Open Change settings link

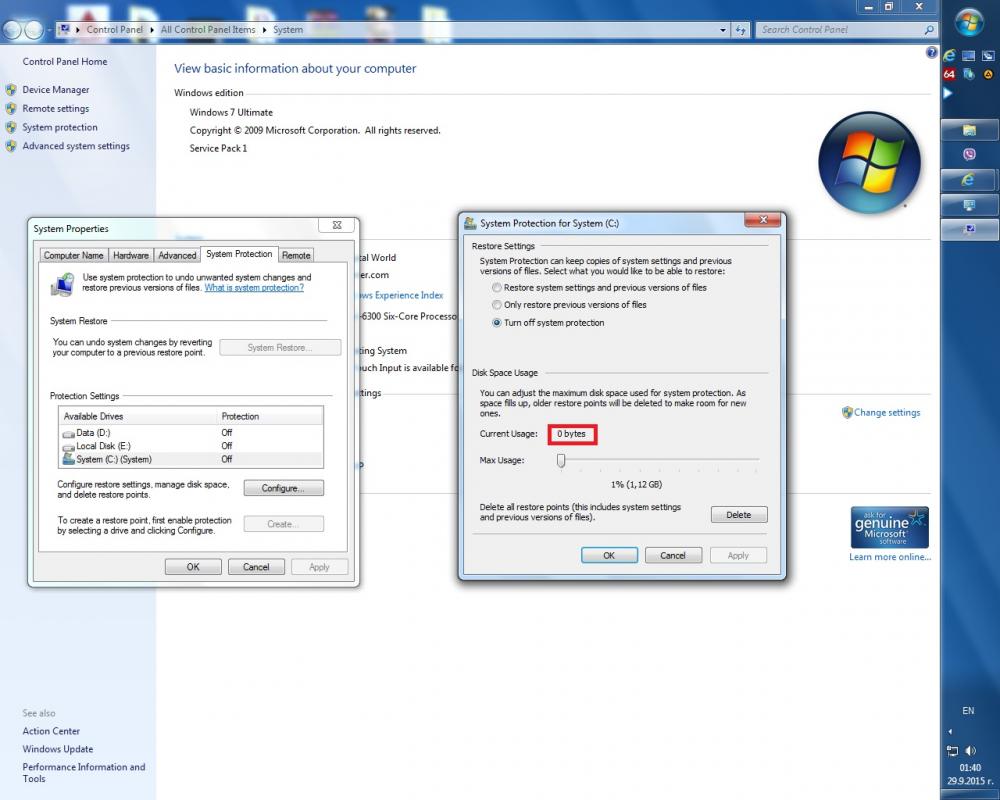(x=887, y=413)
